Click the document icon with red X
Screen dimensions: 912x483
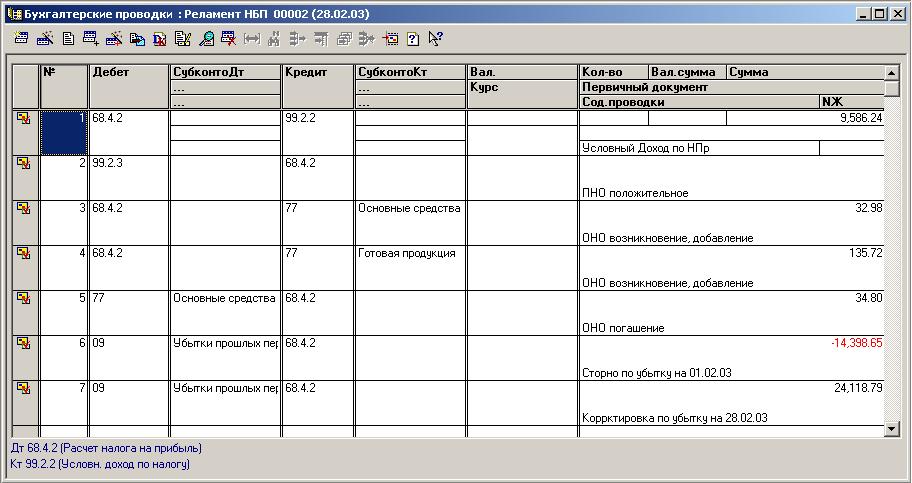pyautogui.click(x=159, y=39)
